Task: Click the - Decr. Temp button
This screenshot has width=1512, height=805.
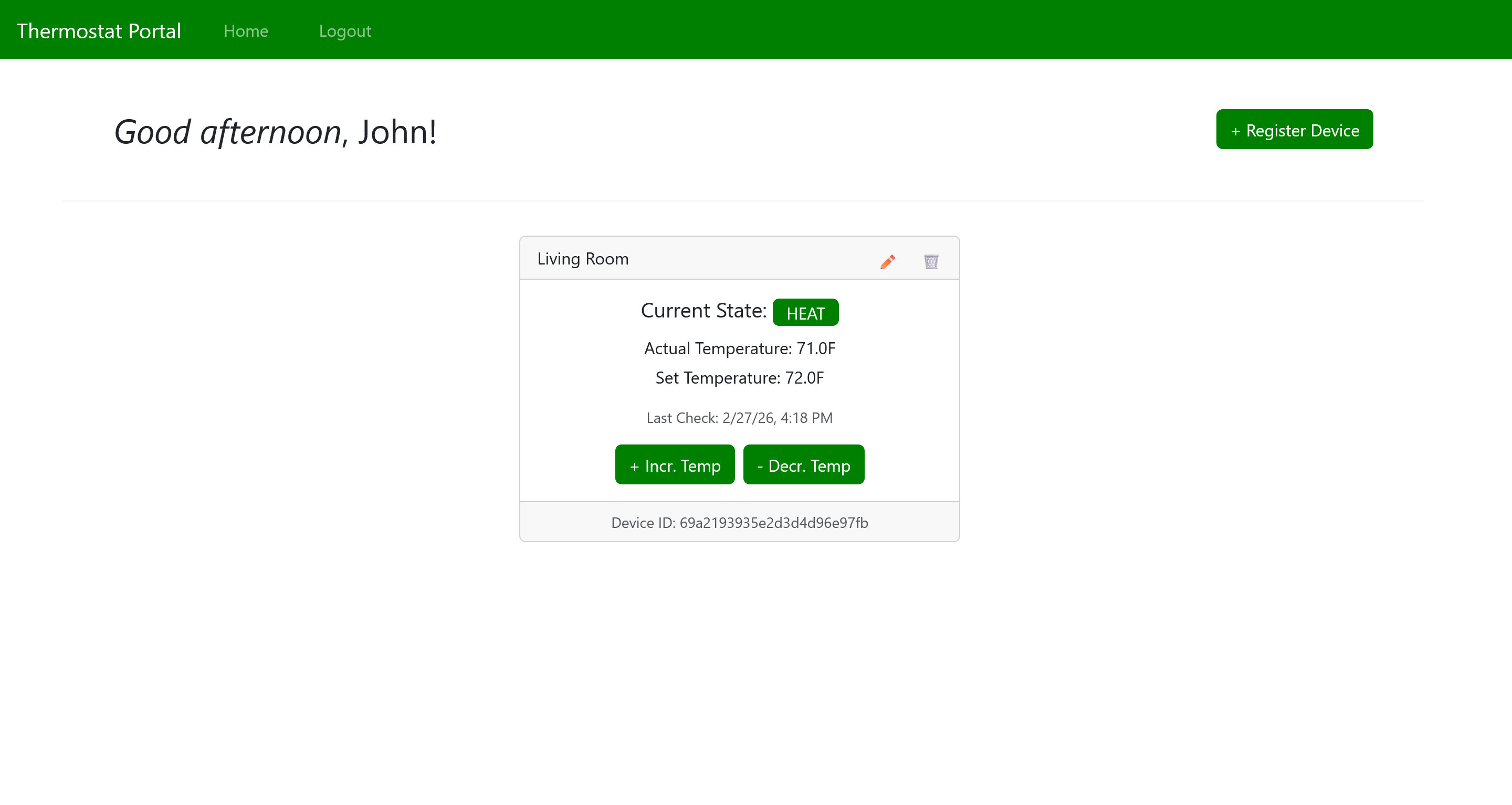Action: point(804,464)
